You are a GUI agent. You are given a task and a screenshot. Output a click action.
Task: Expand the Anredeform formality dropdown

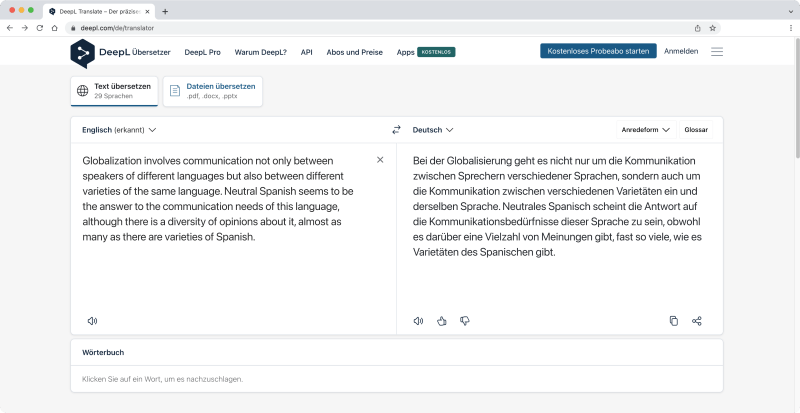(645, 130)
